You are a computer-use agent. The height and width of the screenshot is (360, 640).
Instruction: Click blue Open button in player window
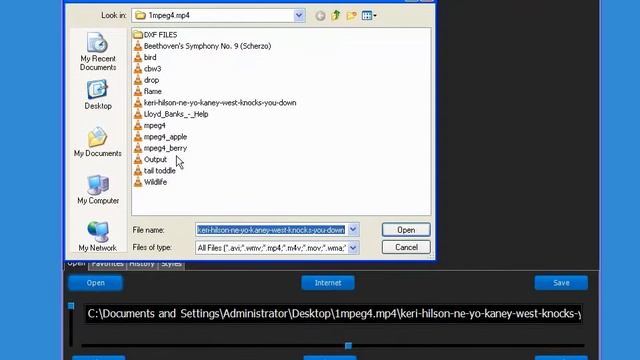tap(96, 283)
